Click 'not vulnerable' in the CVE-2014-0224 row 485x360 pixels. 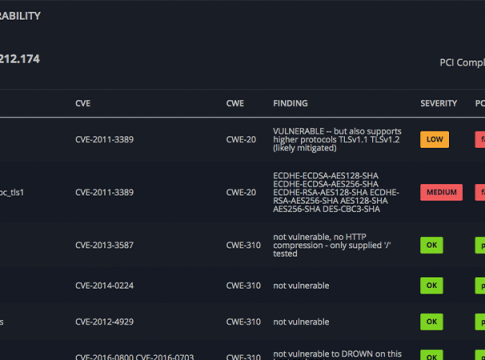[x=301, y=286]
